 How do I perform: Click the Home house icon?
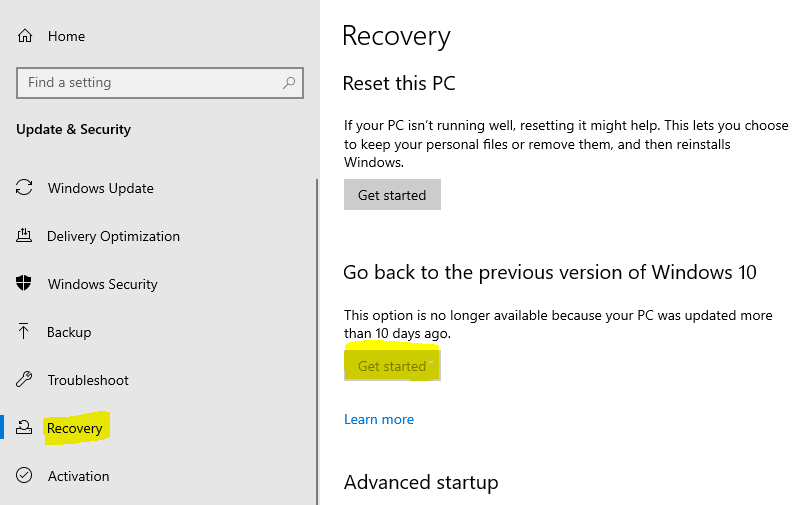pyautogui.click(x=25, y=36)
